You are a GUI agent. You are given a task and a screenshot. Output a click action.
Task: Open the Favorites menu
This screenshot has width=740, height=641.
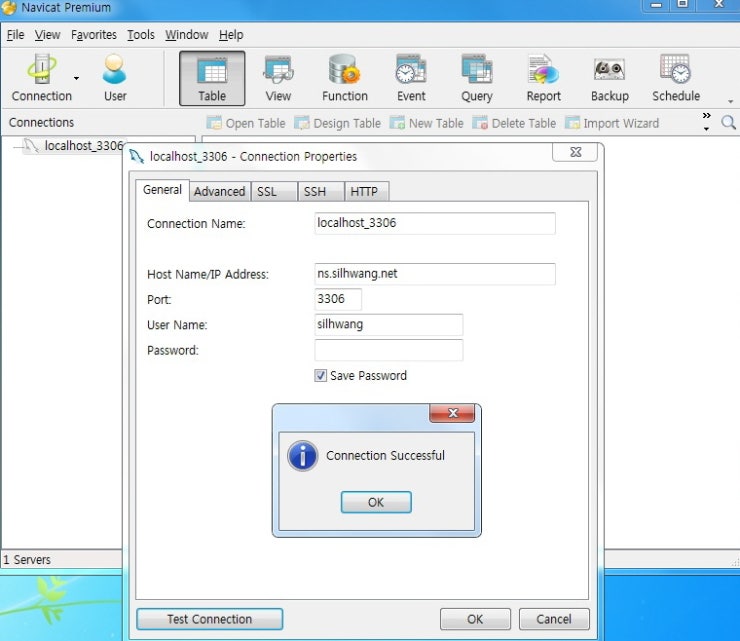point(93,35)
